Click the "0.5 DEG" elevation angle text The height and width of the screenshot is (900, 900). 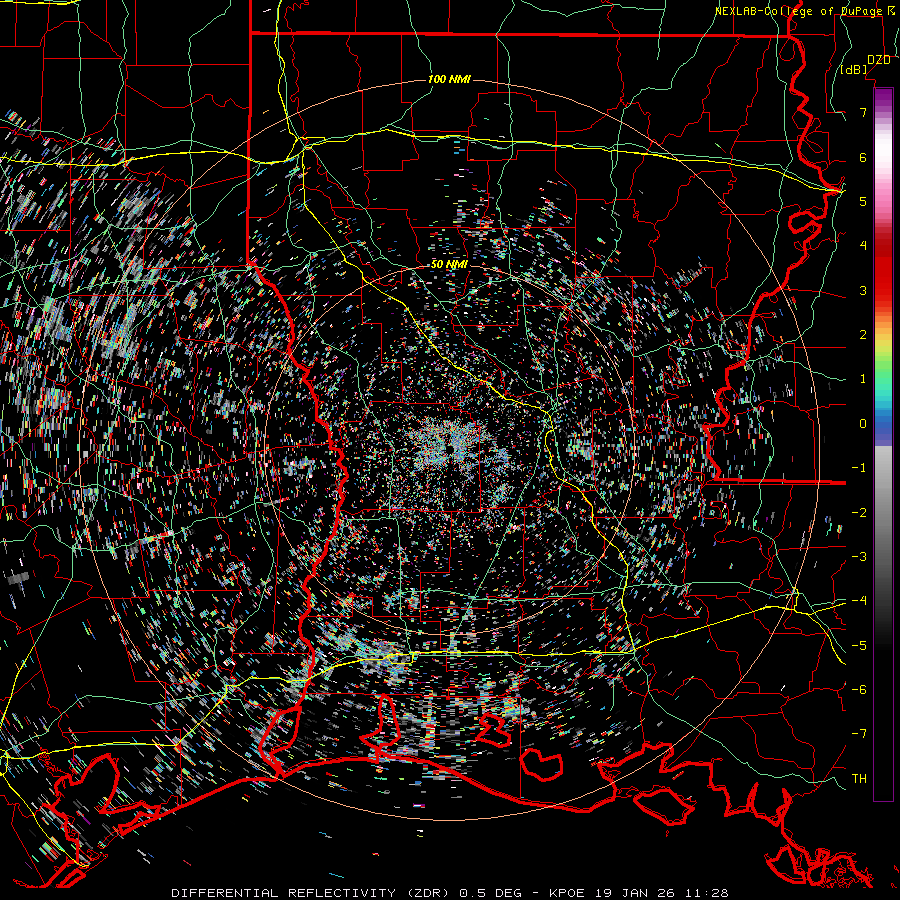(x=490, y=893)
